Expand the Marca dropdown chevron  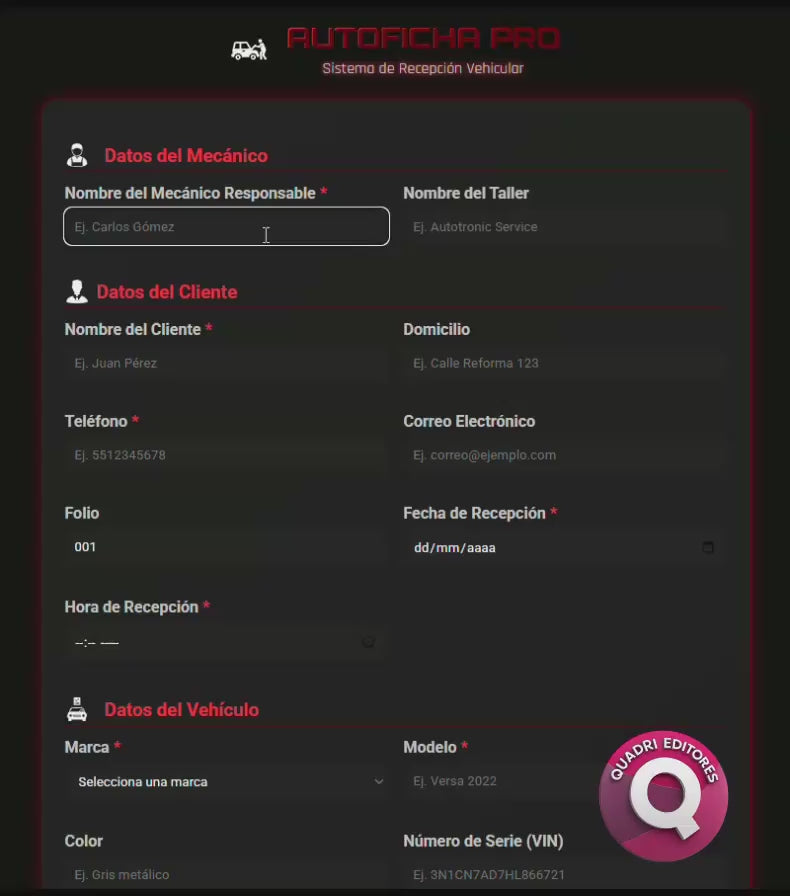[378, 781]
